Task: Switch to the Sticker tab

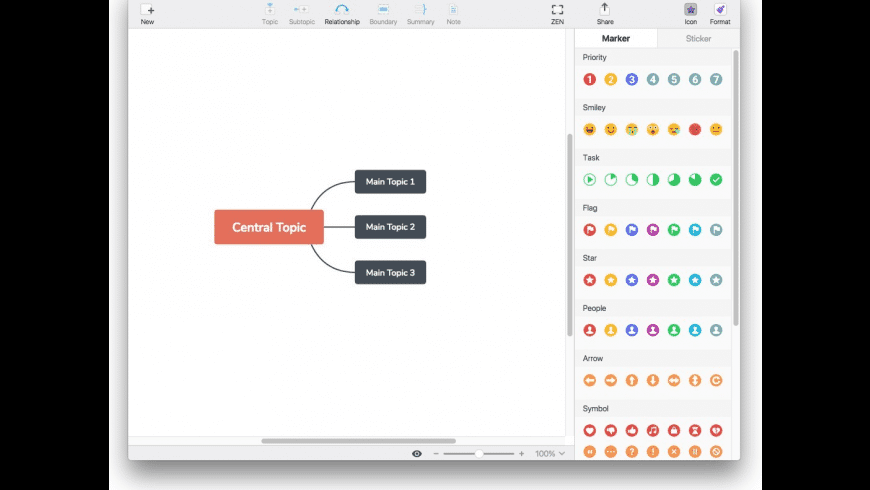Action: point(698,38)
